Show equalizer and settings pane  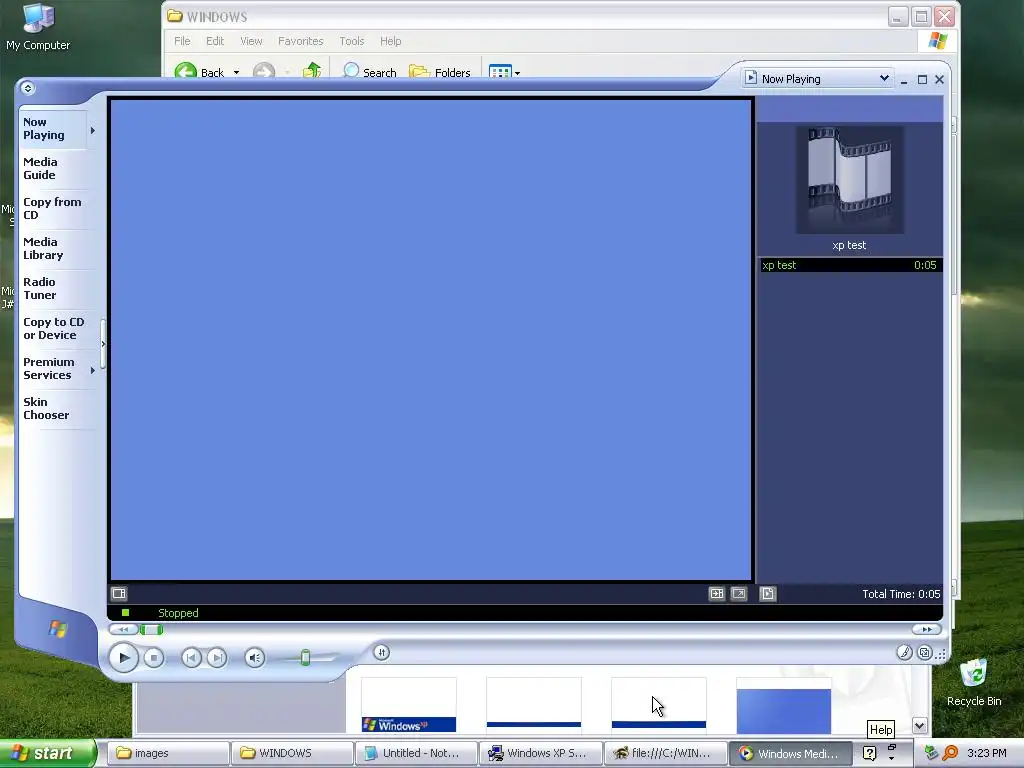pyautogui.click(x=119, y=594)
